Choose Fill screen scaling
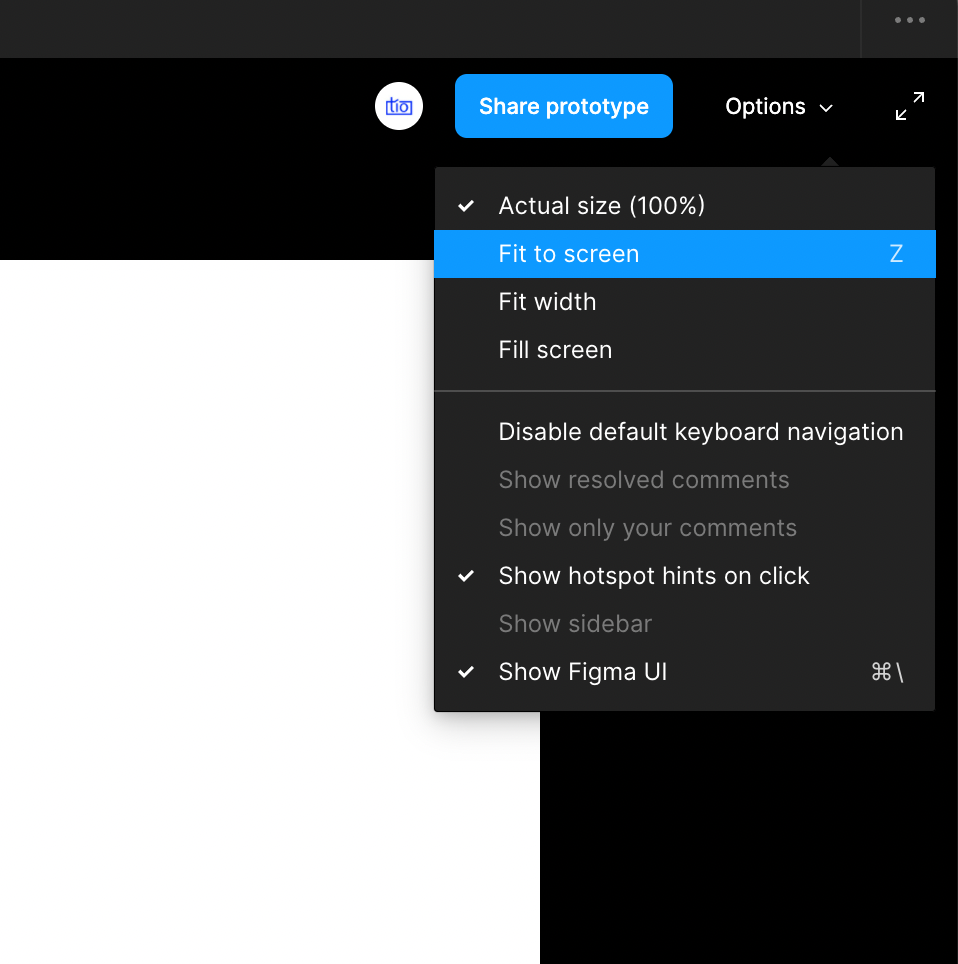 point(684,350)
